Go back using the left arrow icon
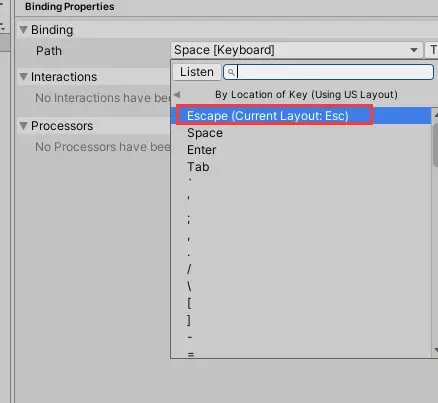Image resolution: width=438 pixels, height=403 pixels. [177, 95]
